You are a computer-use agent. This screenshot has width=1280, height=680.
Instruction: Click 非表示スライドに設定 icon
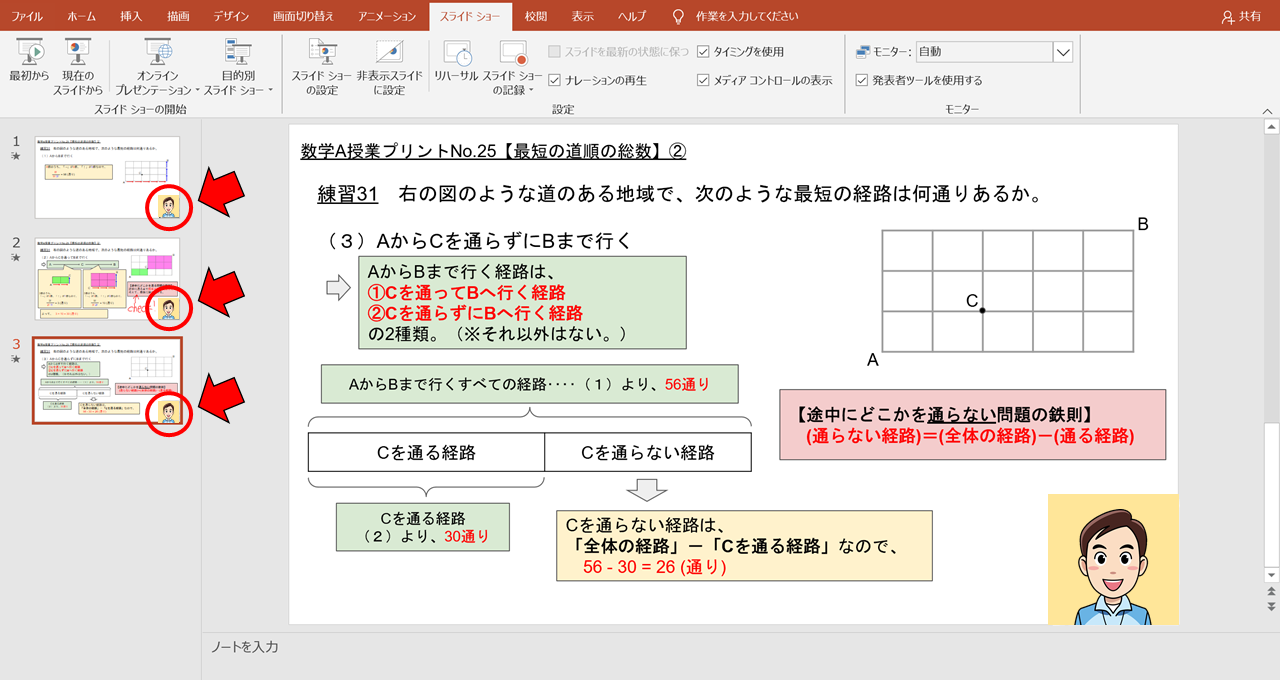(x=388, y=52)
